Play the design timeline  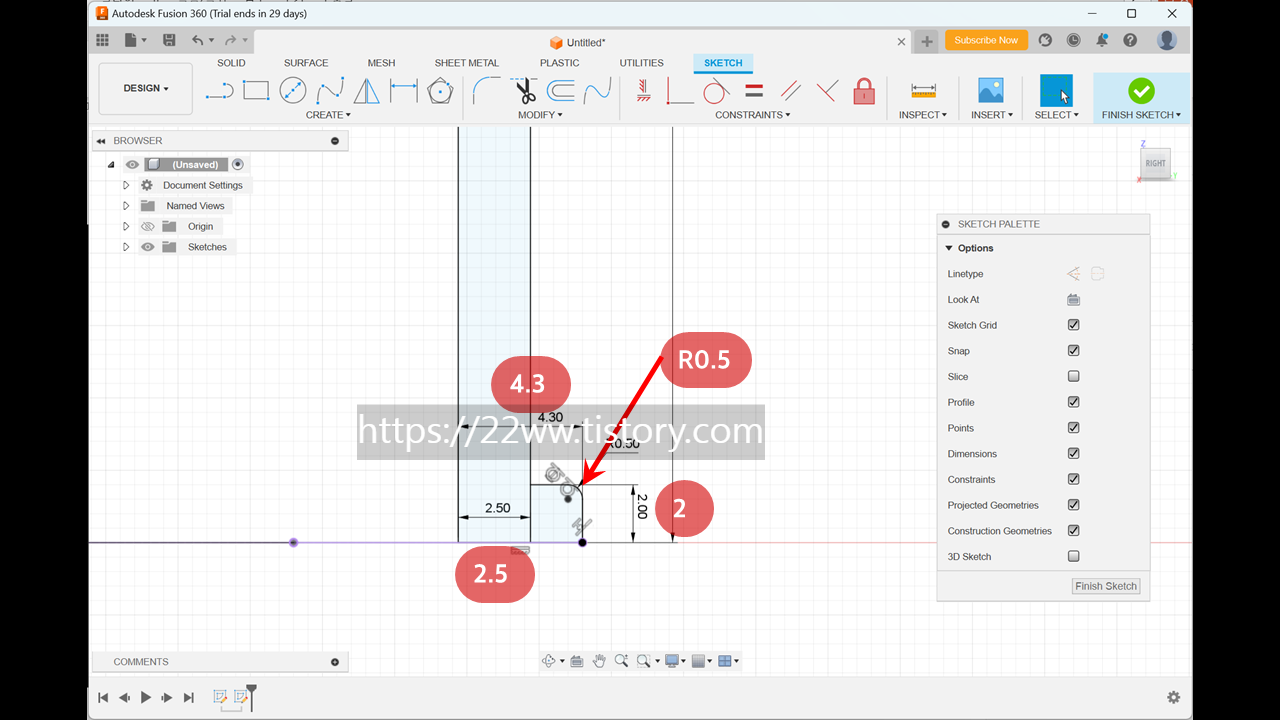click(x=146, y=697)
